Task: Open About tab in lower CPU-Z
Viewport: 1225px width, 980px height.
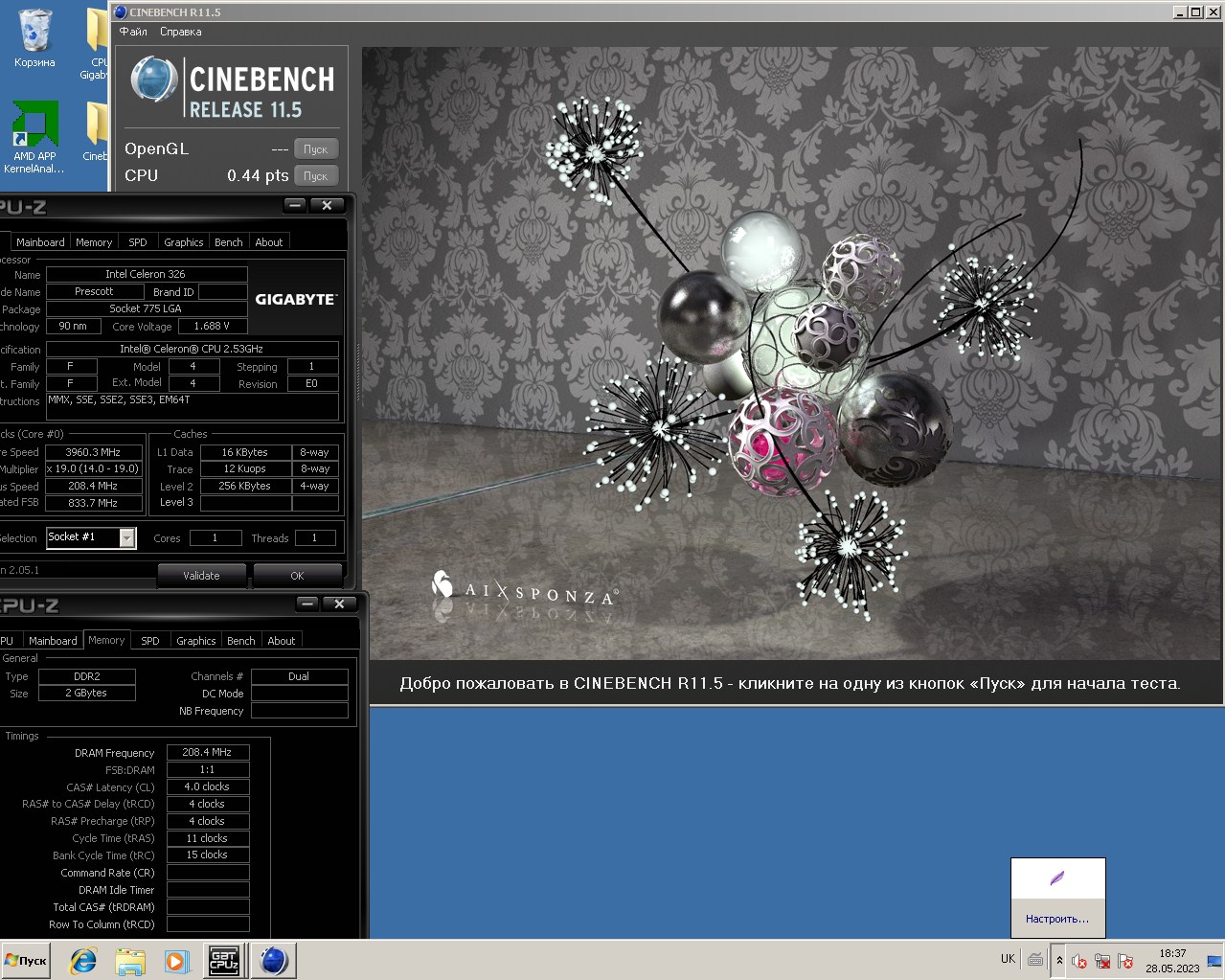Action: pyautogui.click(x=282, y=641)
